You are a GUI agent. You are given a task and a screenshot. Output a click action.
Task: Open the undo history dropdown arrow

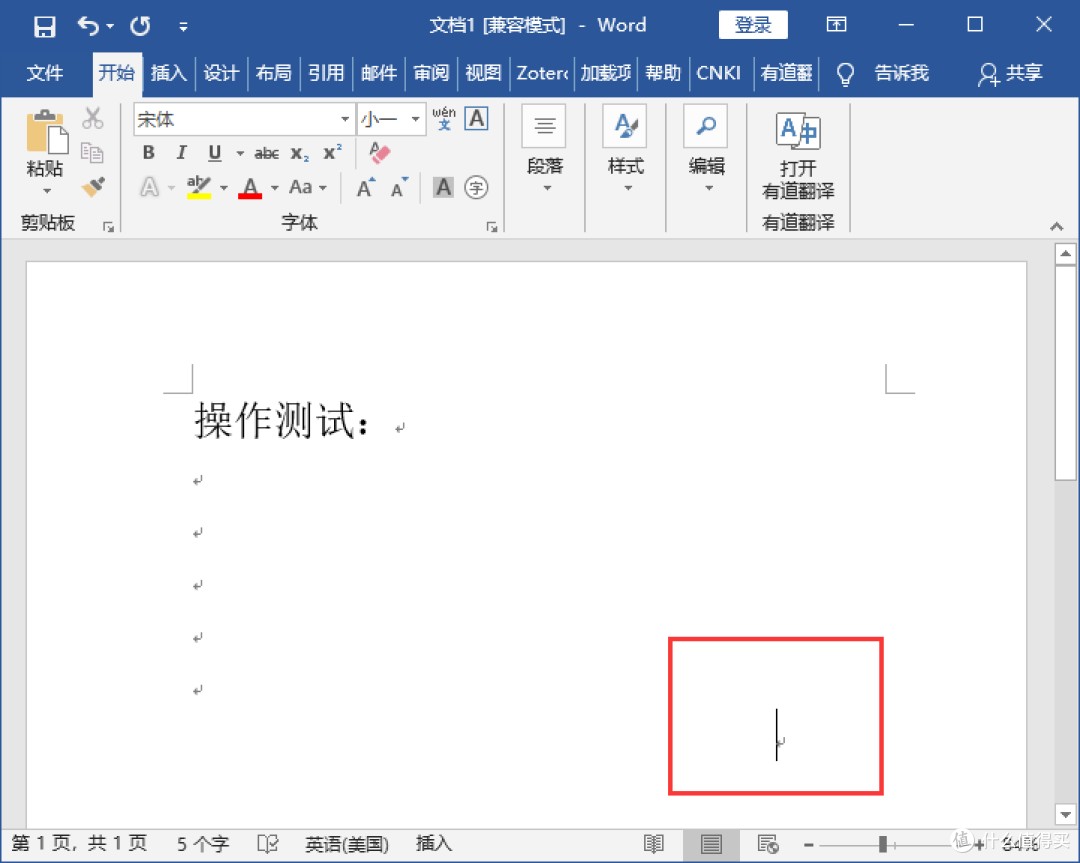110,27
